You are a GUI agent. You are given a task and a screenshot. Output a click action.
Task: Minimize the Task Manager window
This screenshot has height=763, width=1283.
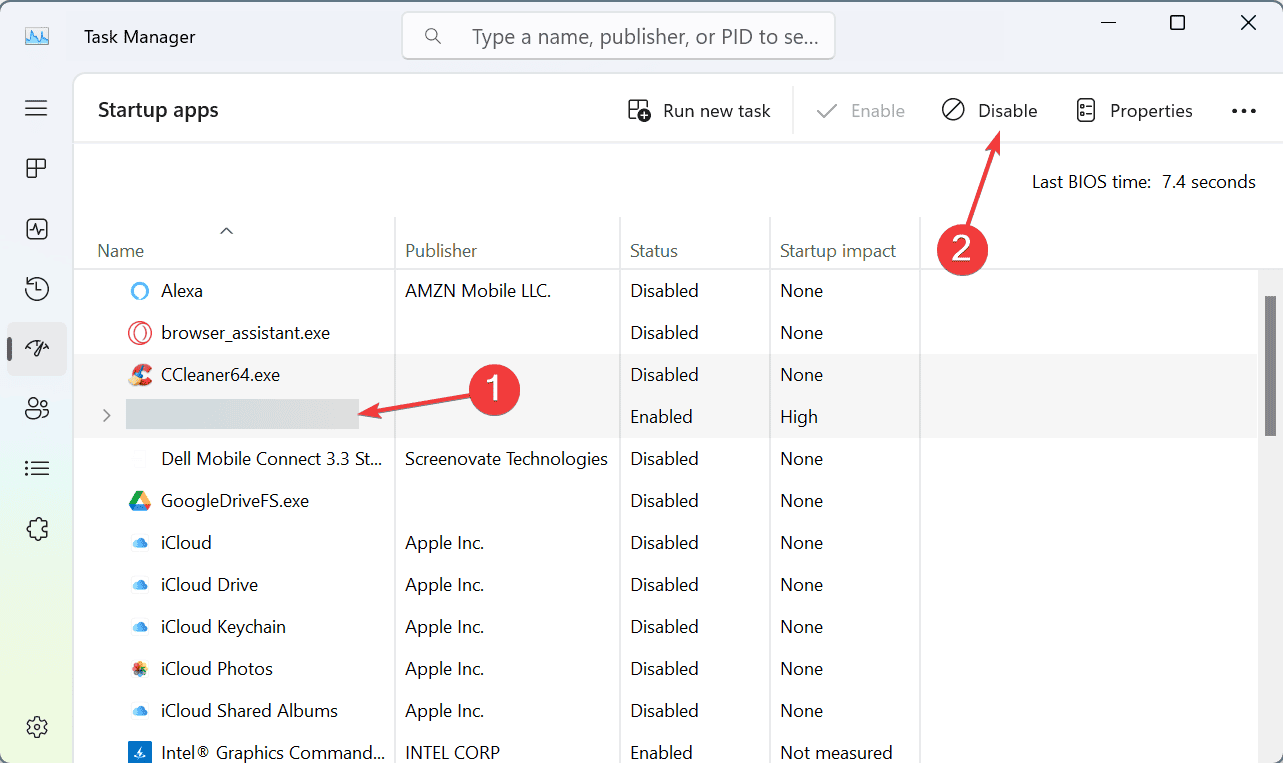1107,23
